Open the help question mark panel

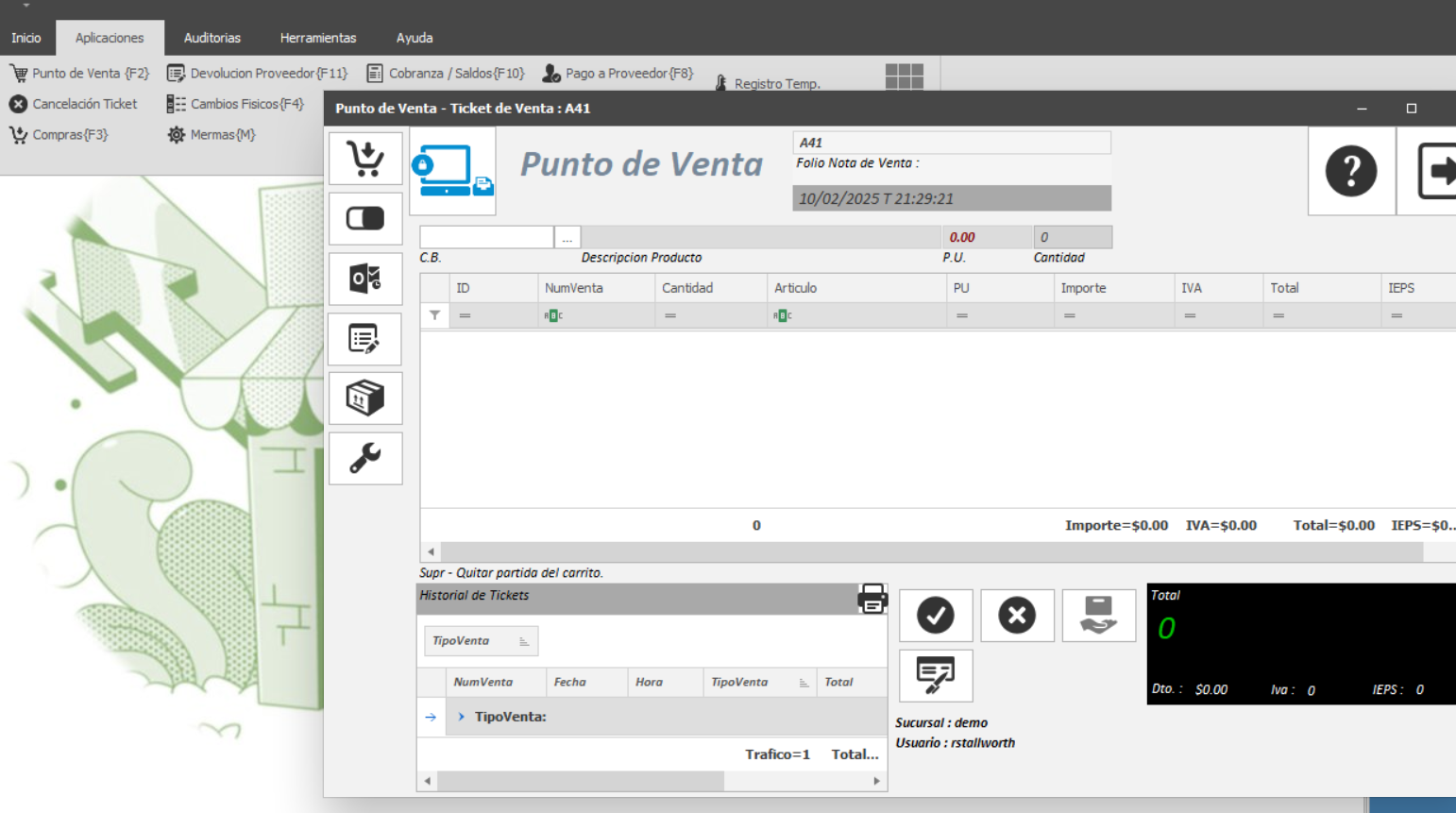(x=1350, y=171)
